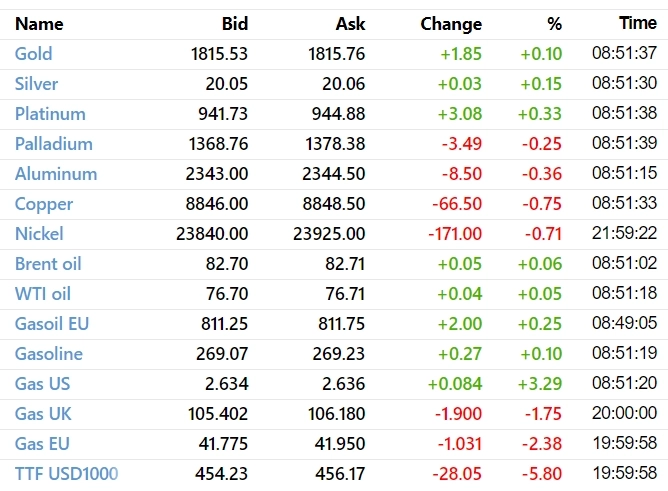Select the Palladium link
The width and height of the screenshot is (668, 491).
(53, 144)
